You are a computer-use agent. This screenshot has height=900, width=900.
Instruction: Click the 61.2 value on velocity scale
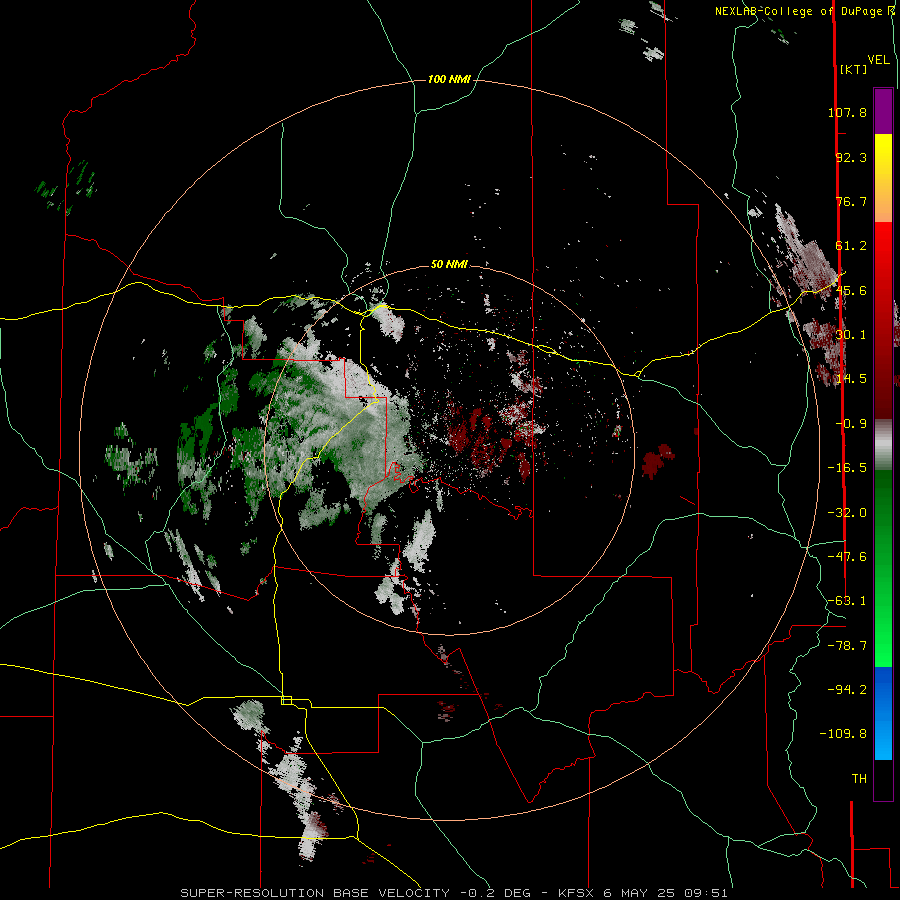[851, 246]
